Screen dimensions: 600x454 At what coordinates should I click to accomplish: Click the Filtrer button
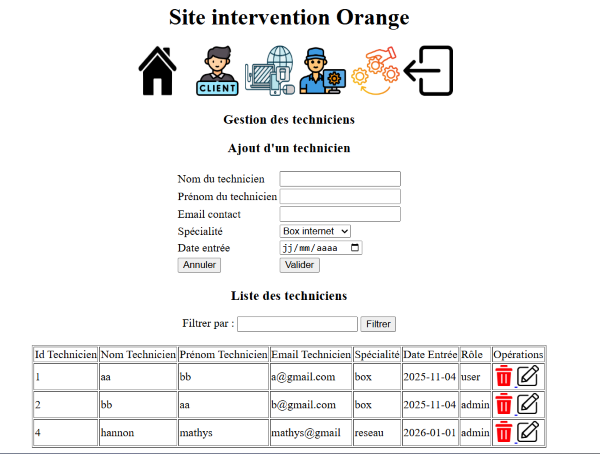click(x=378, y=324)
